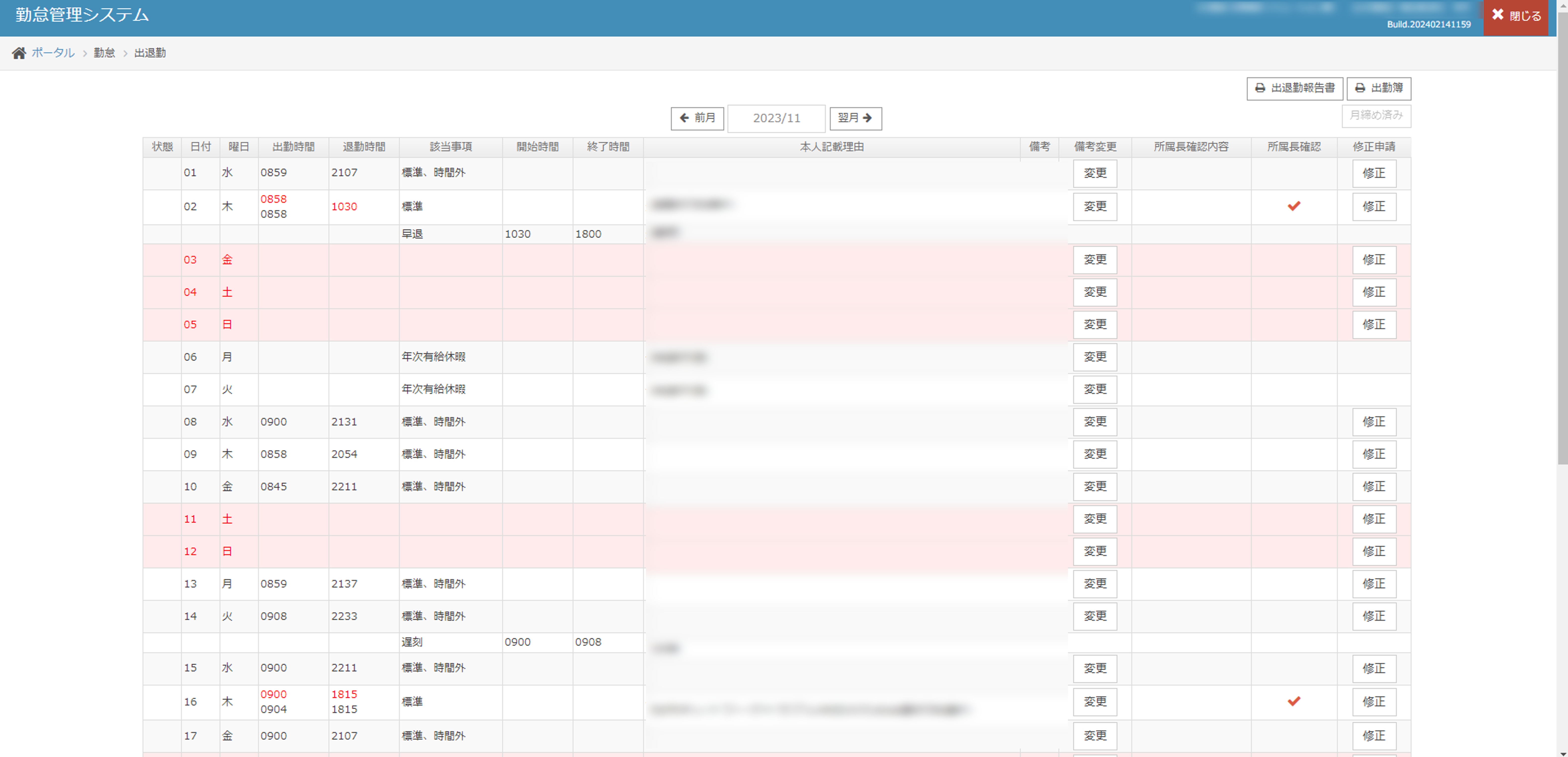
Task: Click the red checkmark on day 16
Action: [x=1294, y=702]
